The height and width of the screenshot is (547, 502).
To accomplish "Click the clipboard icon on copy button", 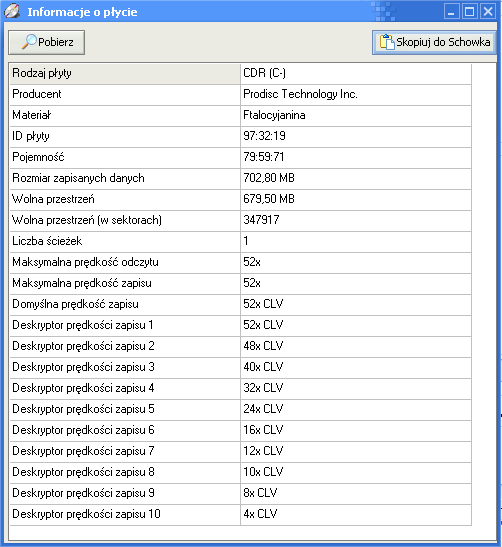I will pyautogui.click(x=387, y=42).
